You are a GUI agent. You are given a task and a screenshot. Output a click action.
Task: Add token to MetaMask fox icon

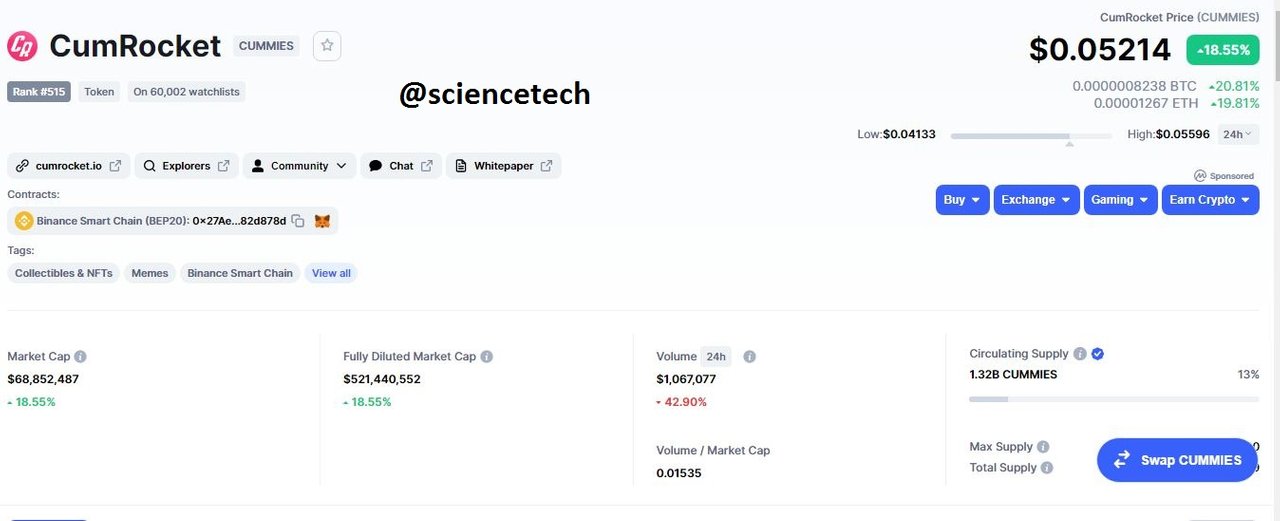(x=322, y=221)
